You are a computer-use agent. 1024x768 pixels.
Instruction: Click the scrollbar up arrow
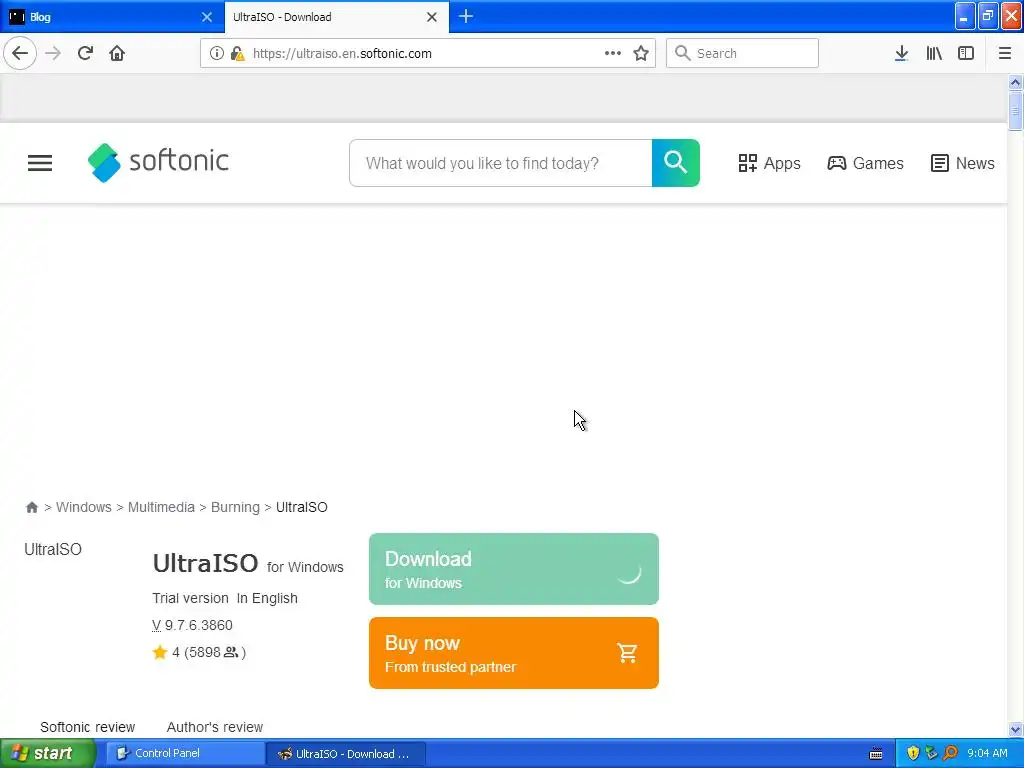(x=1015, y=82)
